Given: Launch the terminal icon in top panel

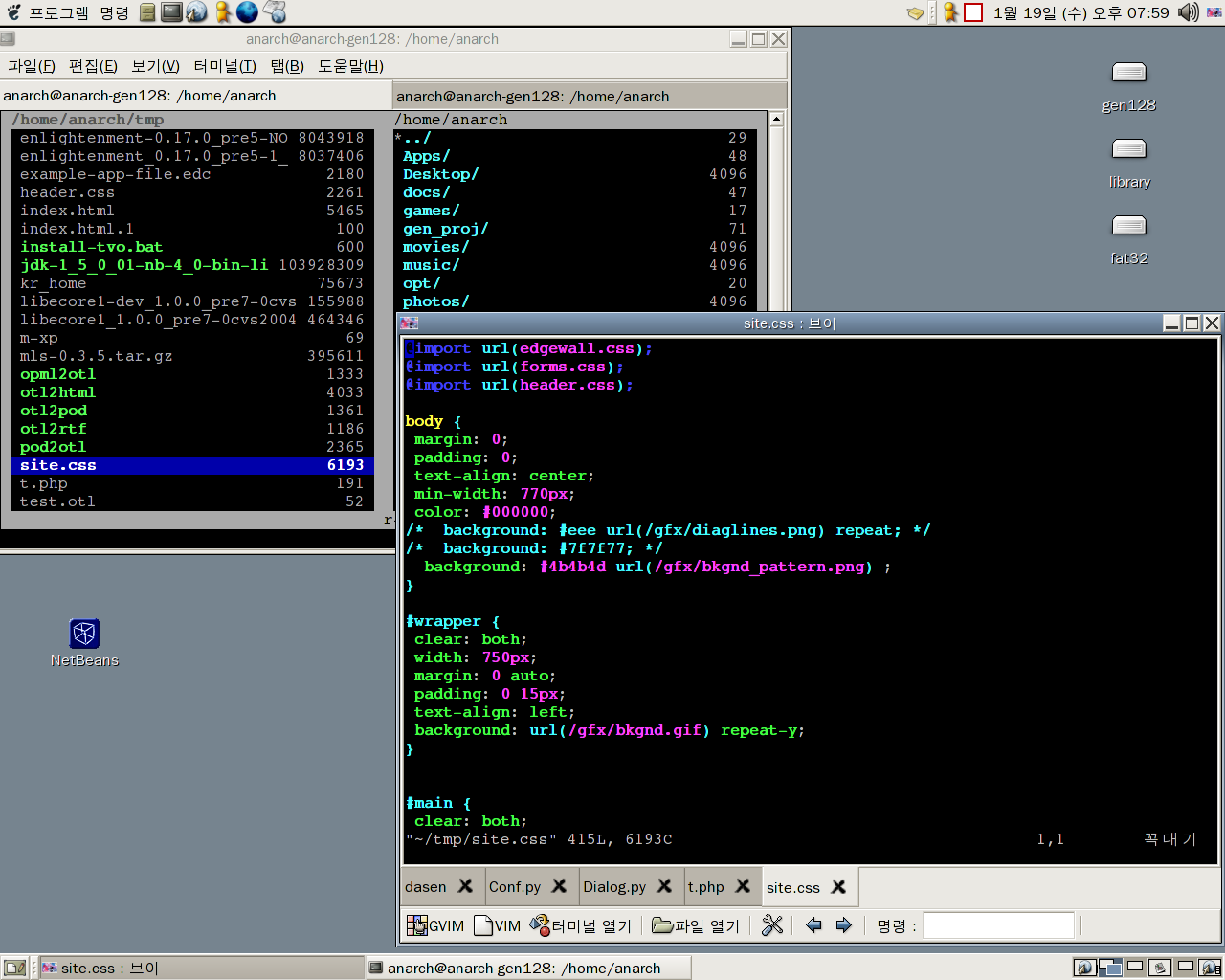Looking at the screenshot, I should 172,12.
